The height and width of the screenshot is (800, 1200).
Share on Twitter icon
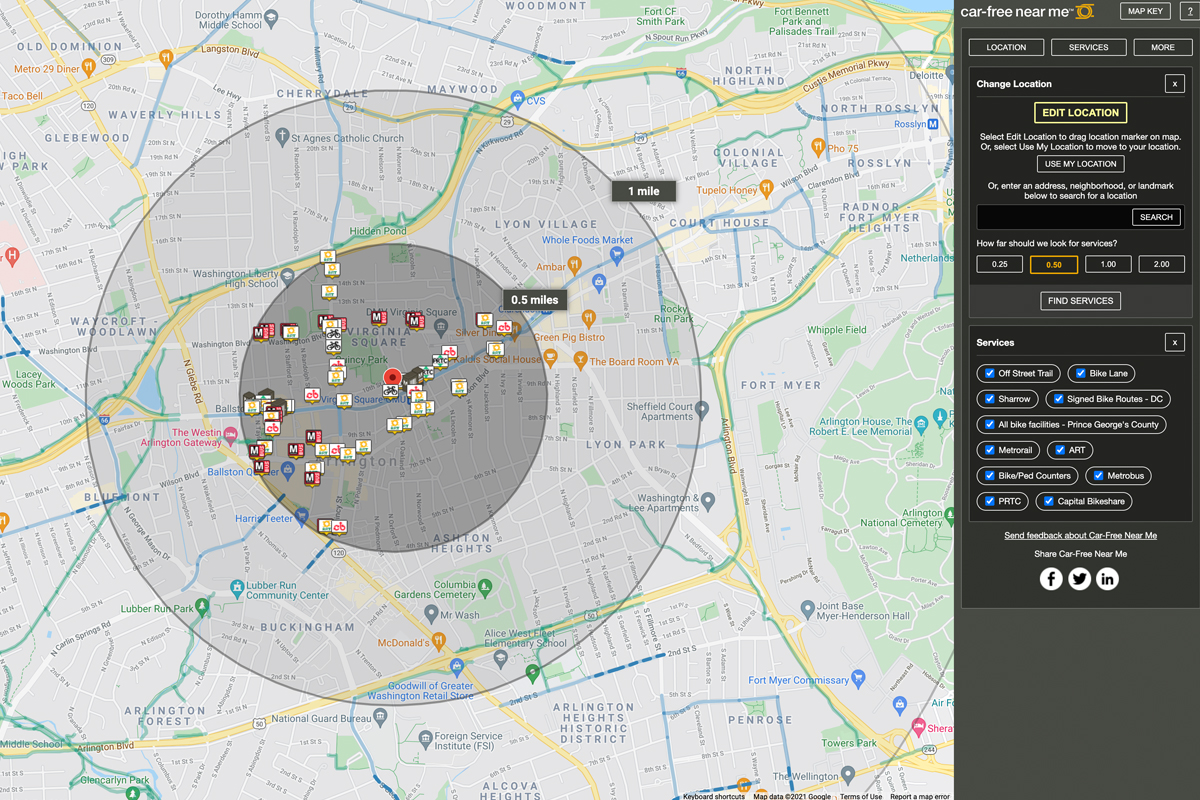pyautogui.click(x=1079, y=578)
